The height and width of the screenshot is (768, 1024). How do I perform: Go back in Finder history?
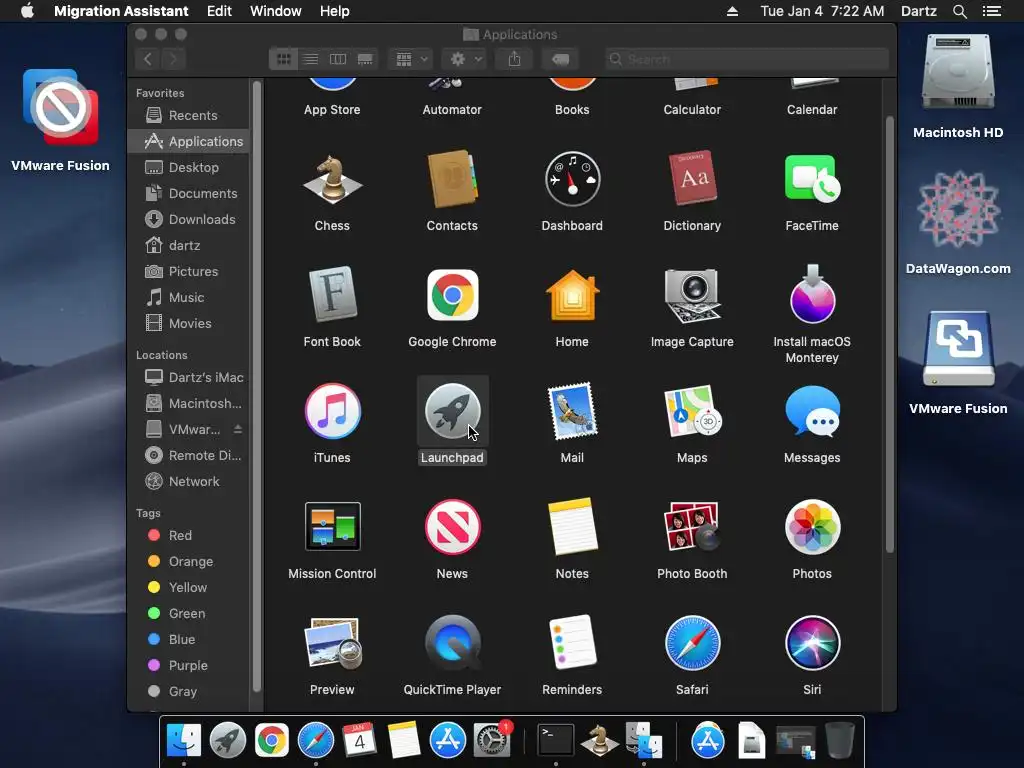[148, 59]
